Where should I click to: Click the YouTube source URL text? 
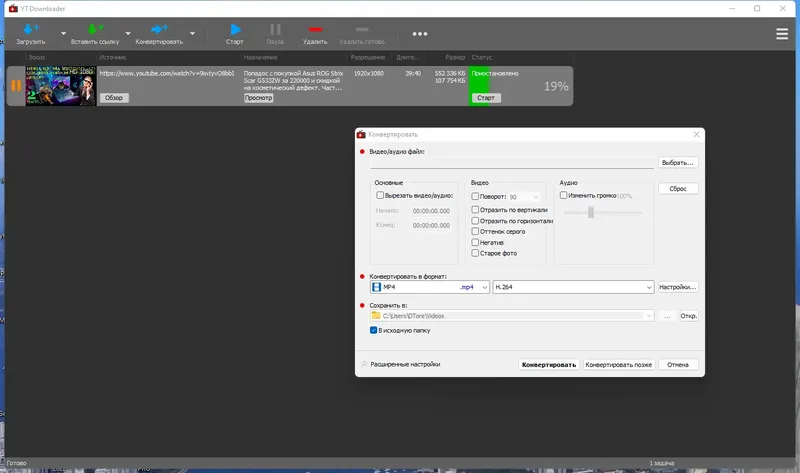point(167,73)
